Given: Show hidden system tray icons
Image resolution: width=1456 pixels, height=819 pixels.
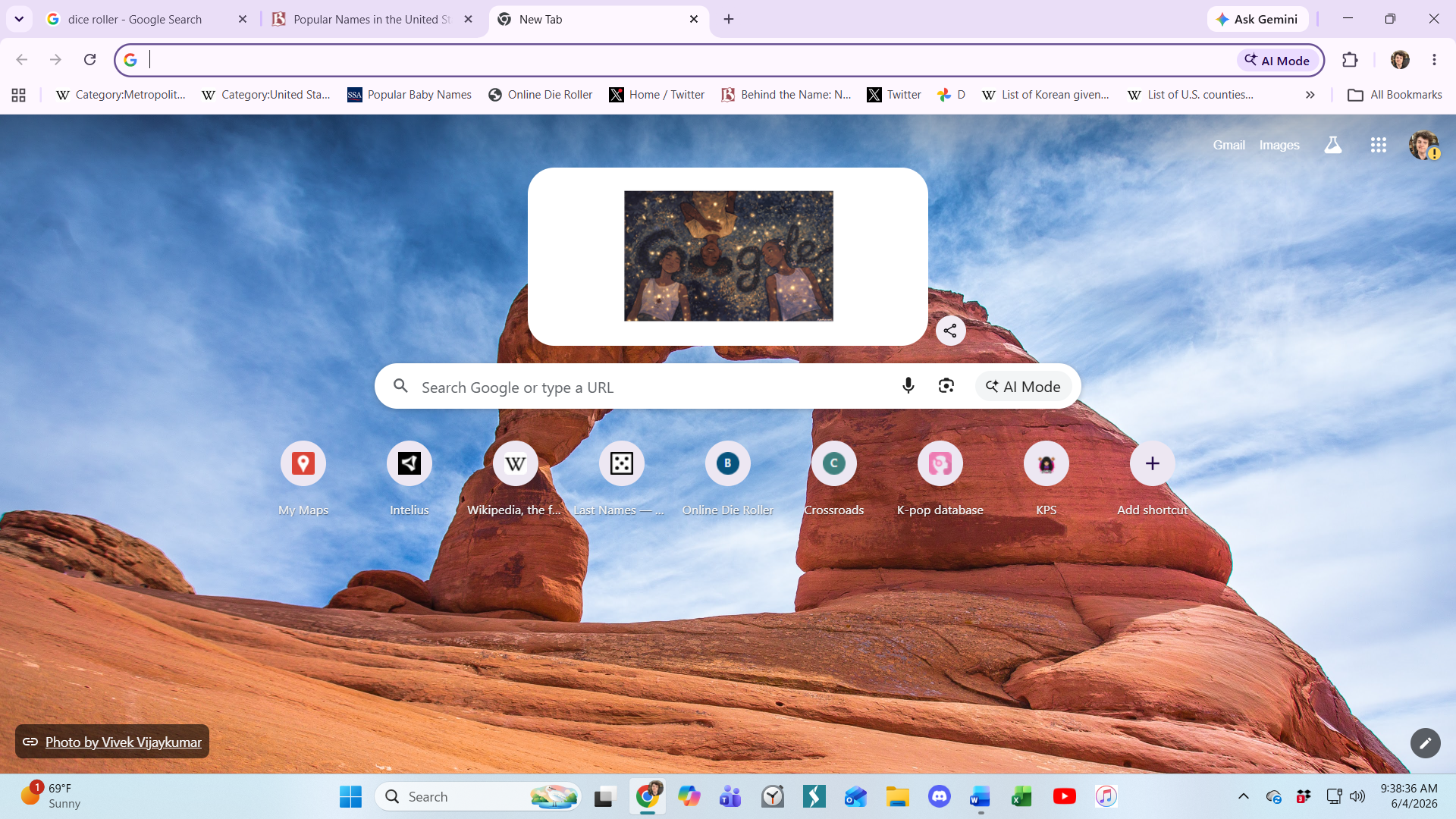Looking at the screenshot, I should 1243,796.
